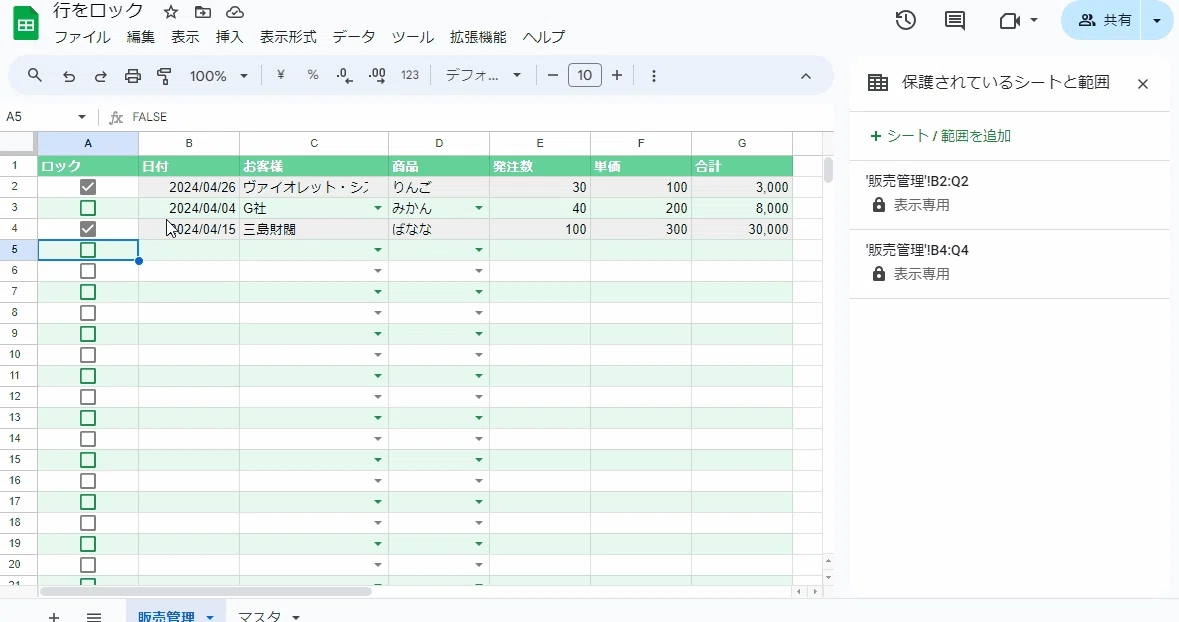Click the formula bar showing FALSE
This screenshot has width=1179, height=622.
[x=481, y=117]
